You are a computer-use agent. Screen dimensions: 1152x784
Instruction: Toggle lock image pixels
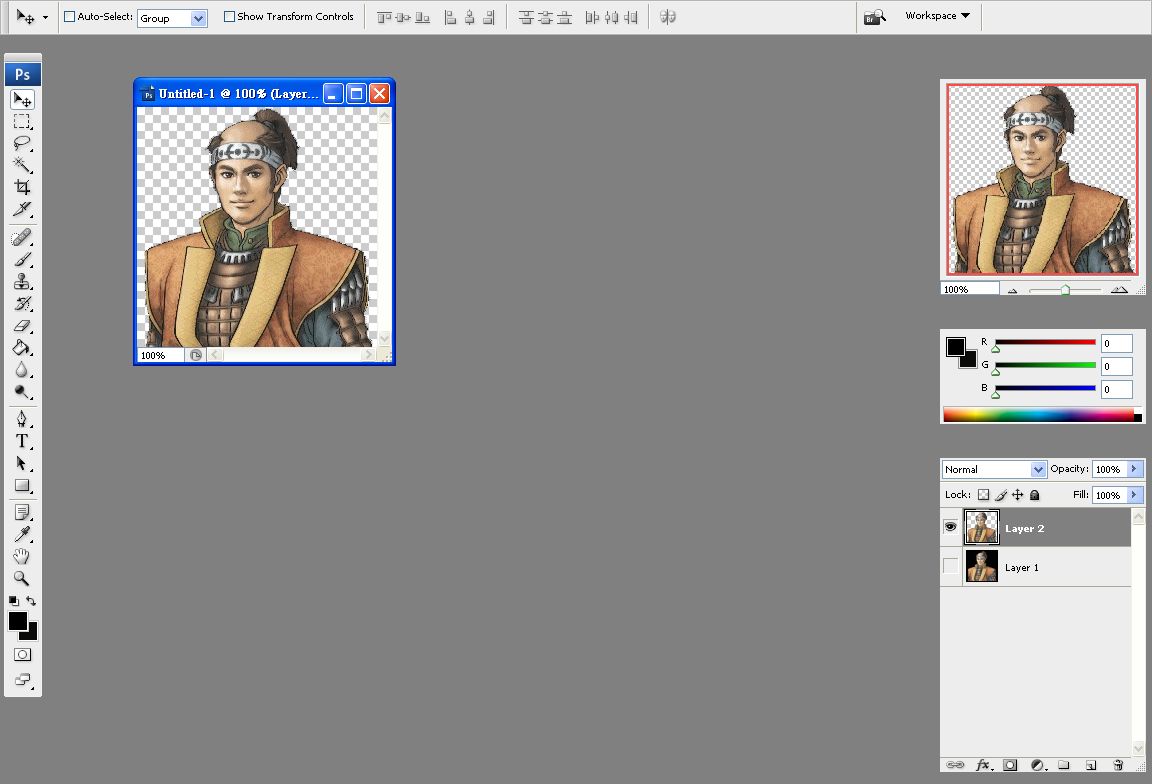click(1001, 495)
